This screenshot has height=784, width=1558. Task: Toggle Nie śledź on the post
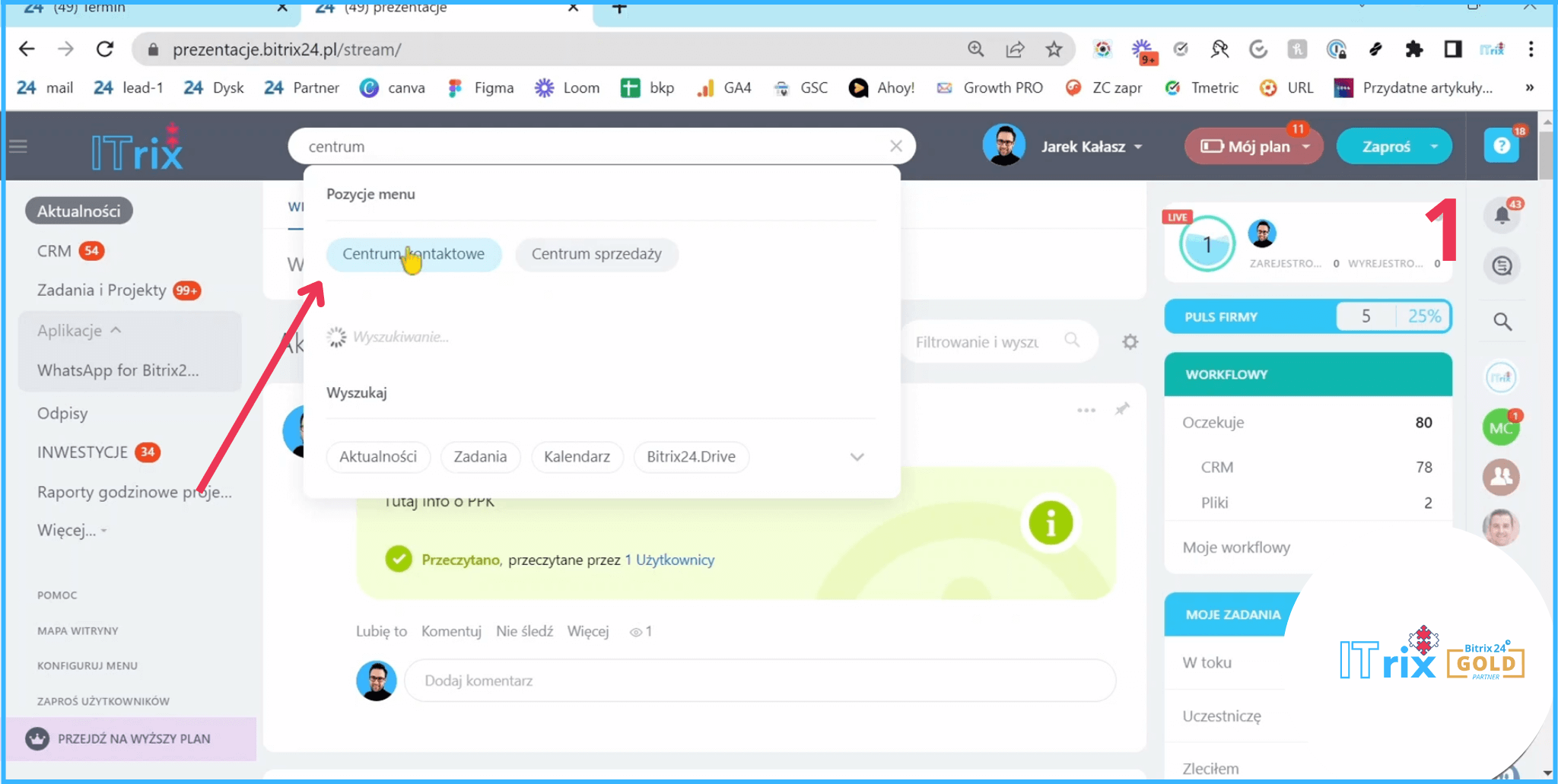click(524, 631)
